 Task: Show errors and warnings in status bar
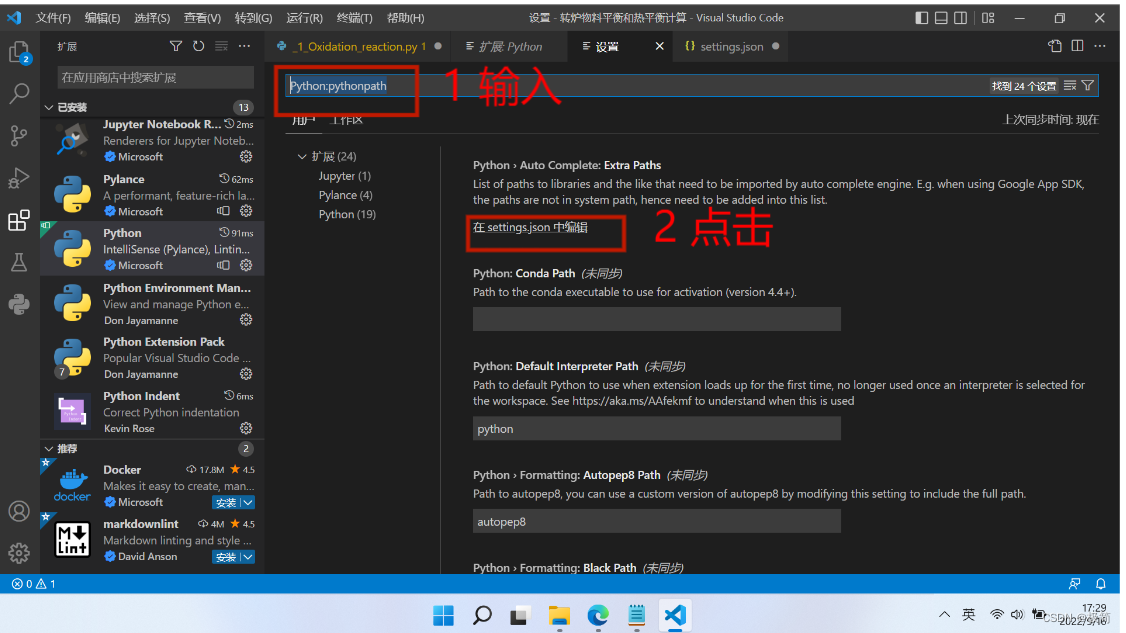click(34, 584)
